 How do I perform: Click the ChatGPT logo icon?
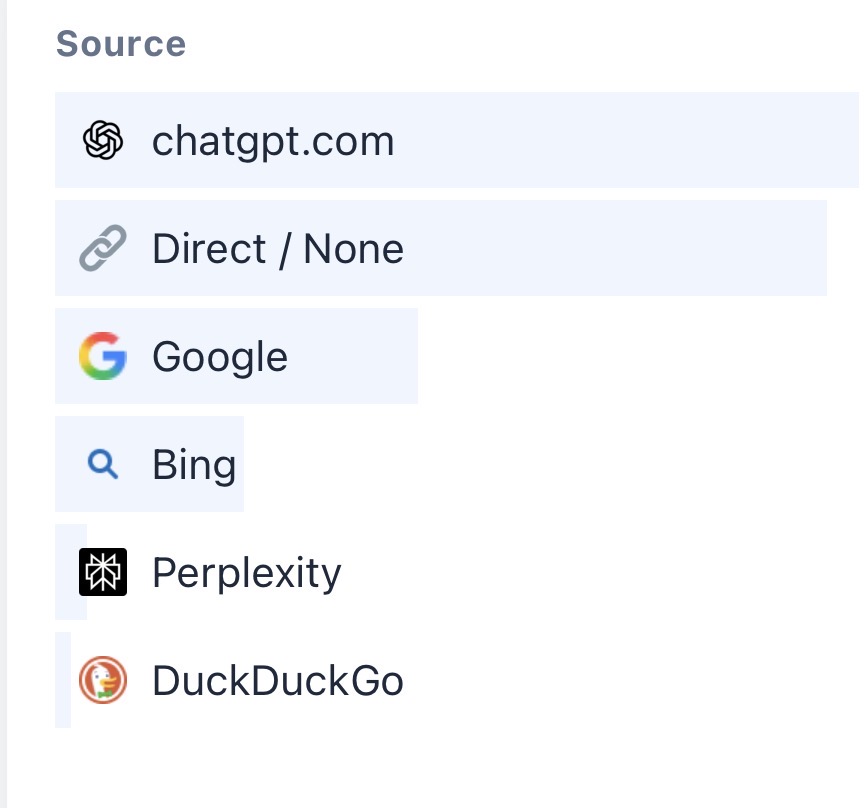pyautogui.click(x=103, y=140)
